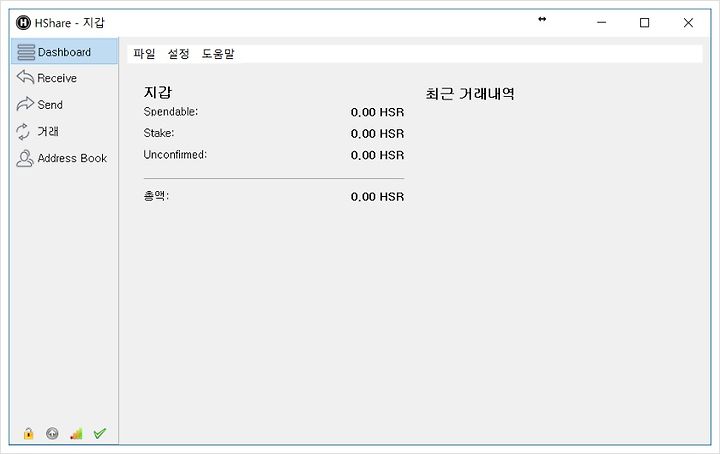Maximize the HShare window
This screenshot has height=454, width=720.
coord(644,22)
